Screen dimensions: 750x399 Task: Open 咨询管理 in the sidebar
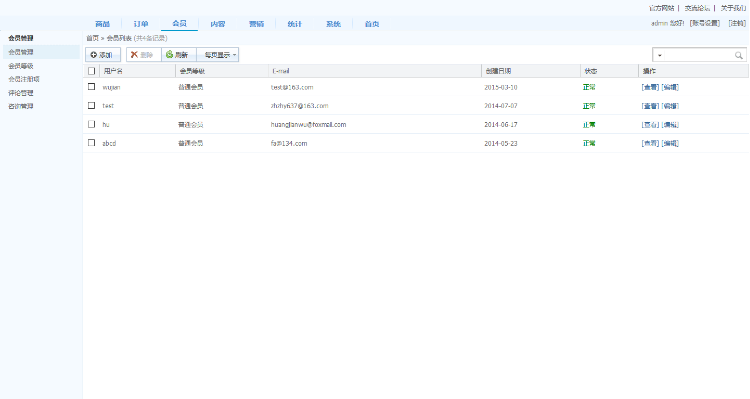click(x=21, y=106)
